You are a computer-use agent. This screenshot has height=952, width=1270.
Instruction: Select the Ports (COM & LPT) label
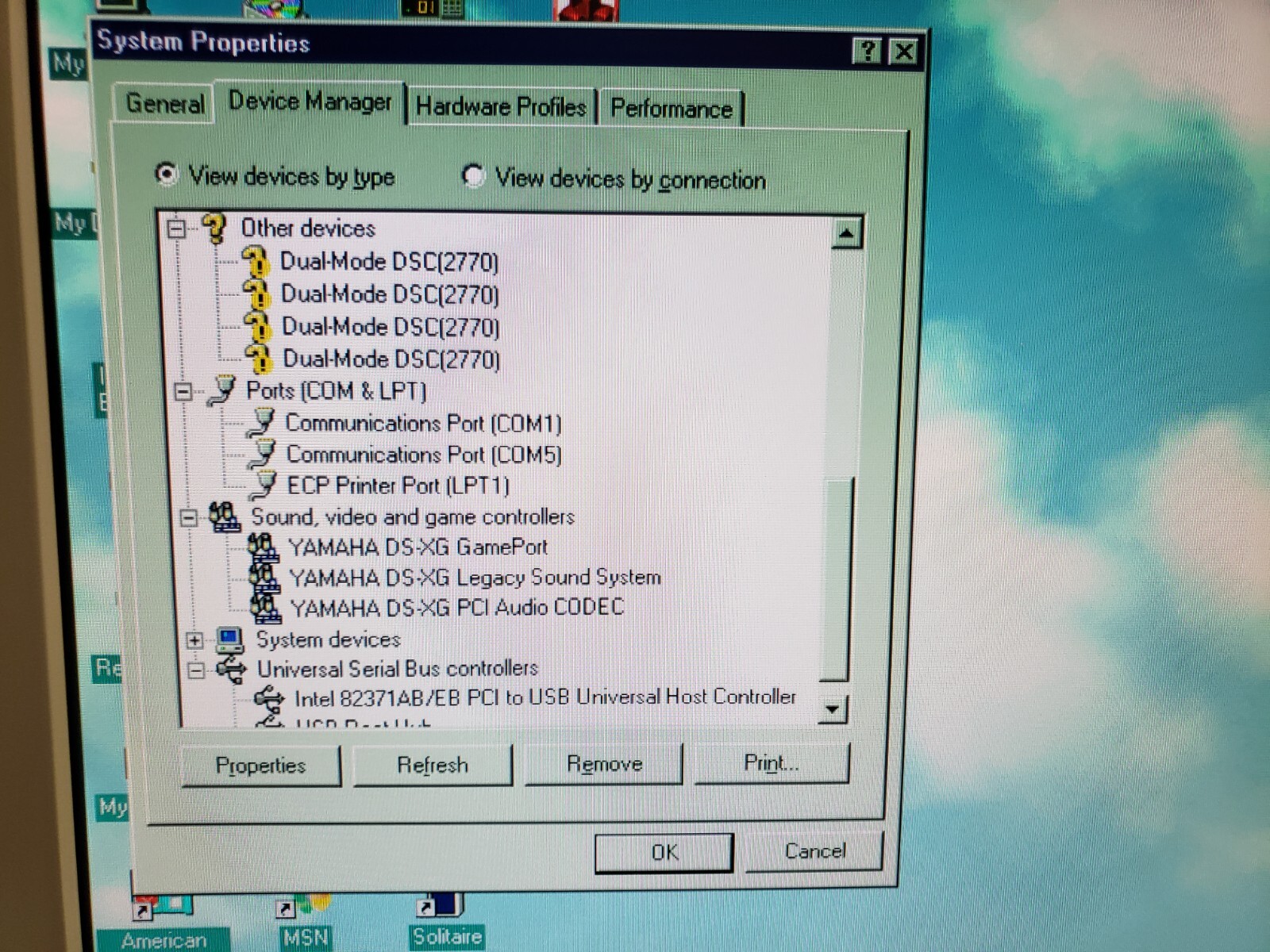click(x=337, y=390)
